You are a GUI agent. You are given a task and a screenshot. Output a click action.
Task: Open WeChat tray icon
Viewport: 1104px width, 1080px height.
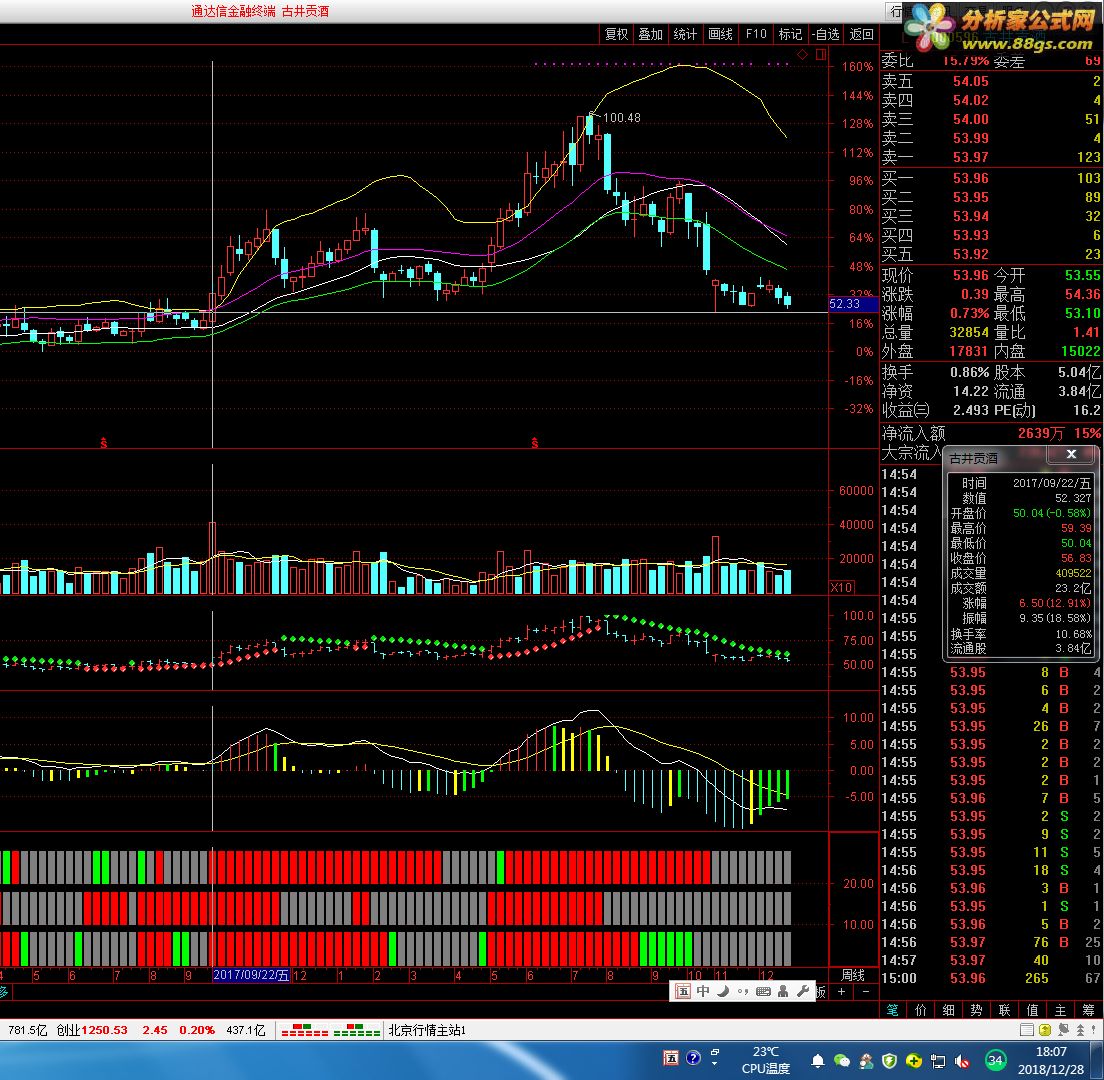[841, 1060]
